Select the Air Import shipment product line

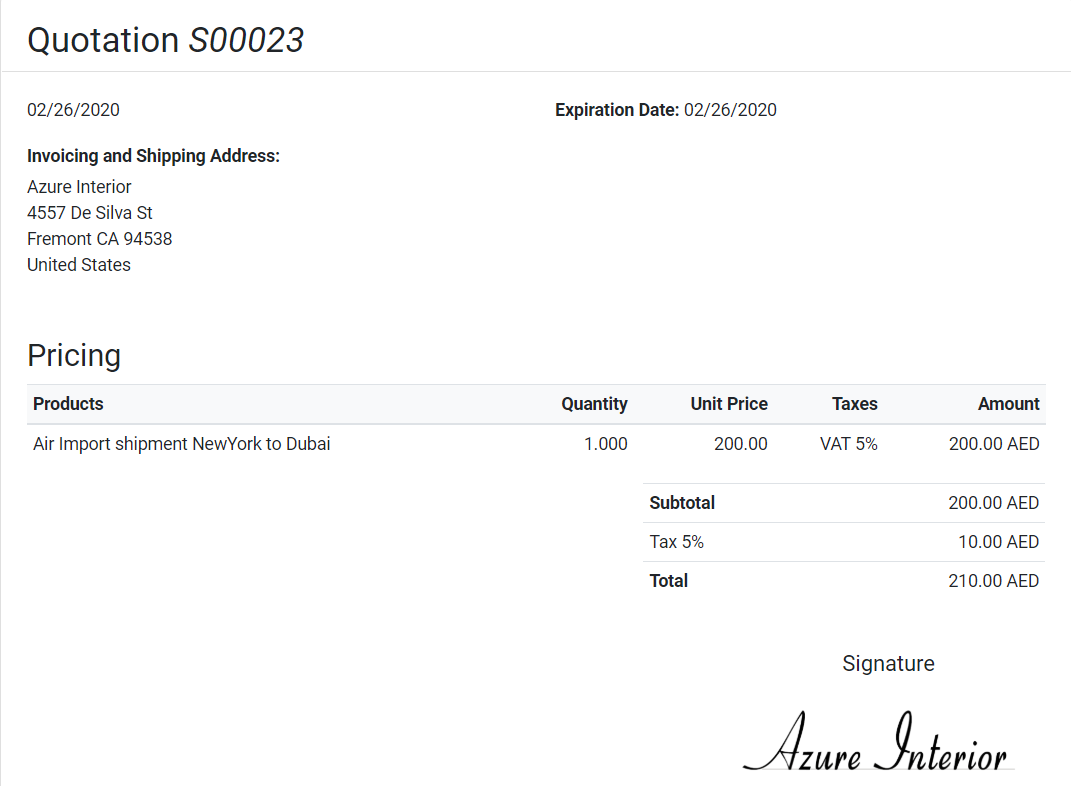tap(182, 444)
